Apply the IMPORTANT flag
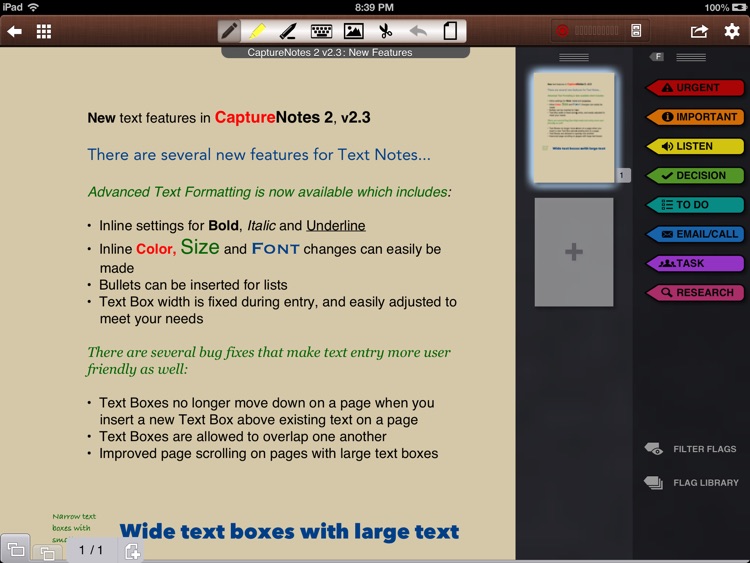 pos(695,117)
